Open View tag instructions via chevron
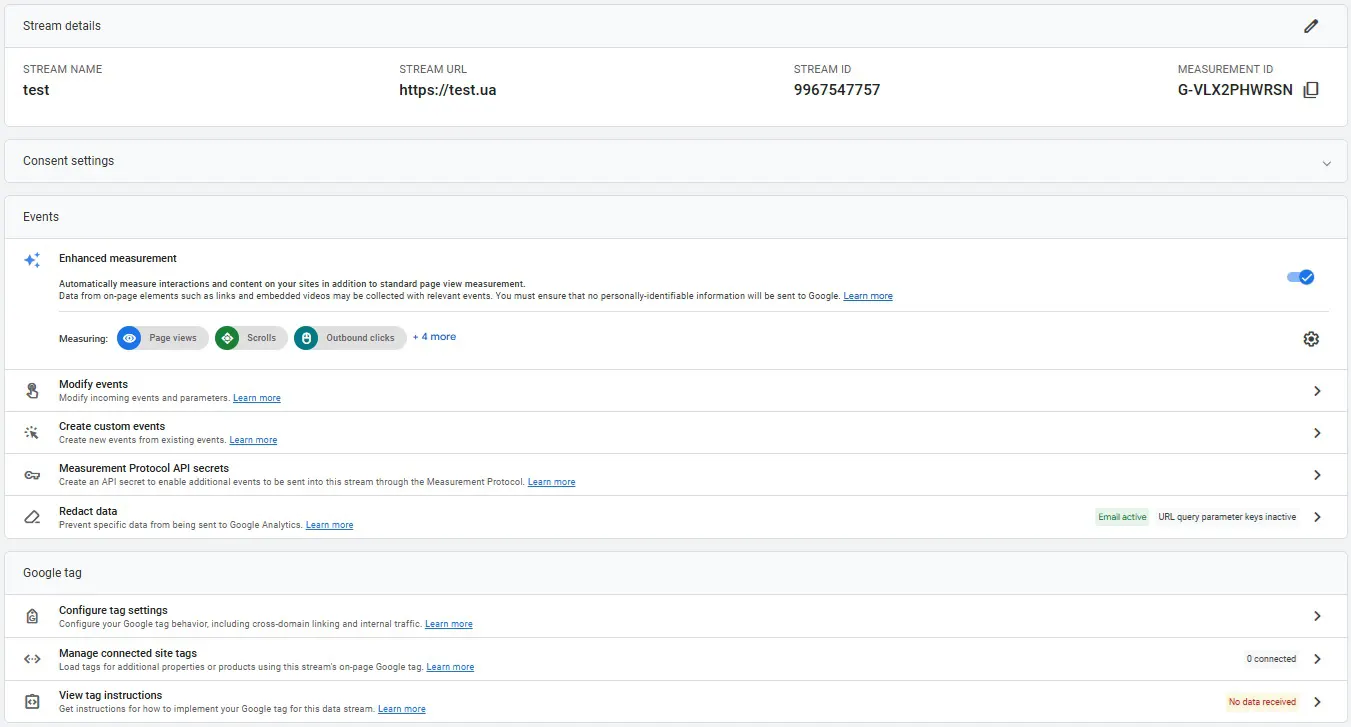Image resolution: width=1351 pixels, height=727 pixels. point(1317,702)
